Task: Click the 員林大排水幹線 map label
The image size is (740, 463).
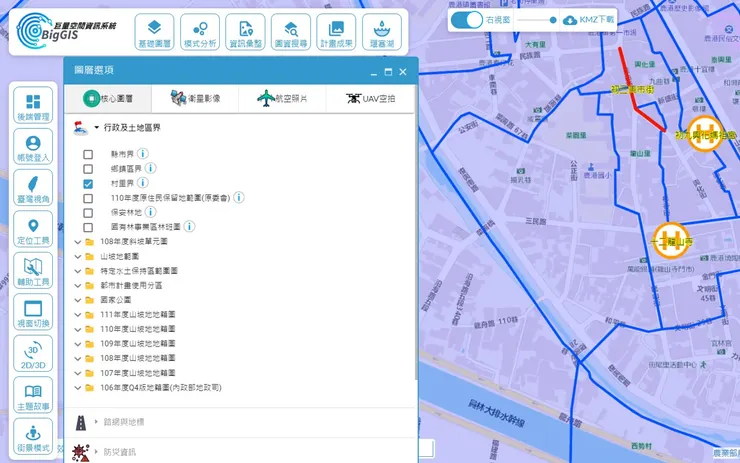Action: coord(496,413)
